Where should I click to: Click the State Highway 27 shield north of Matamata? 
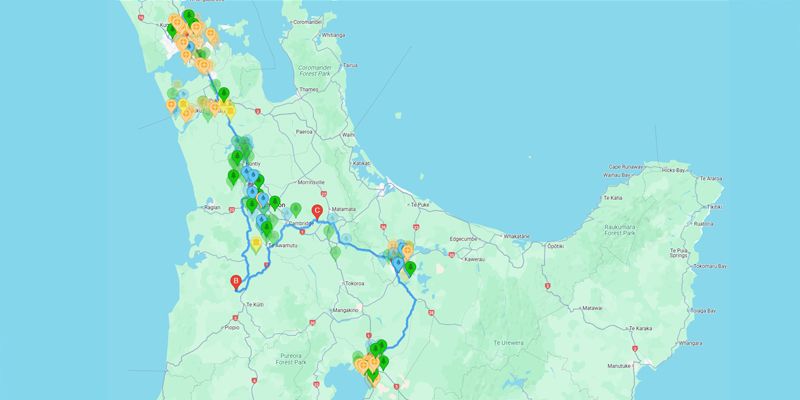[323, 194]
